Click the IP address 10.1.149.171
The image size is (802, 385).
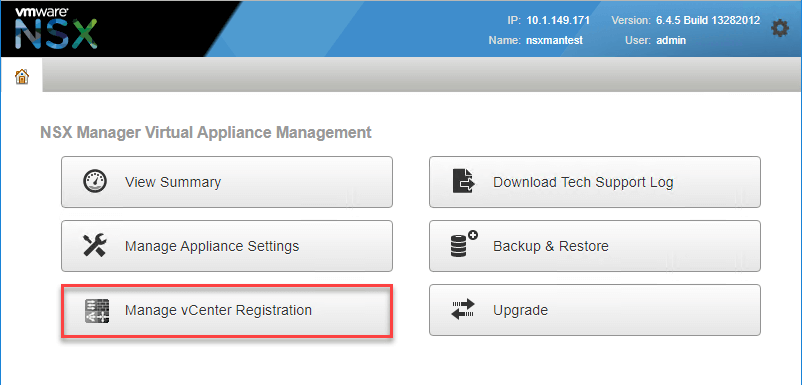click(x=558, y=21)
